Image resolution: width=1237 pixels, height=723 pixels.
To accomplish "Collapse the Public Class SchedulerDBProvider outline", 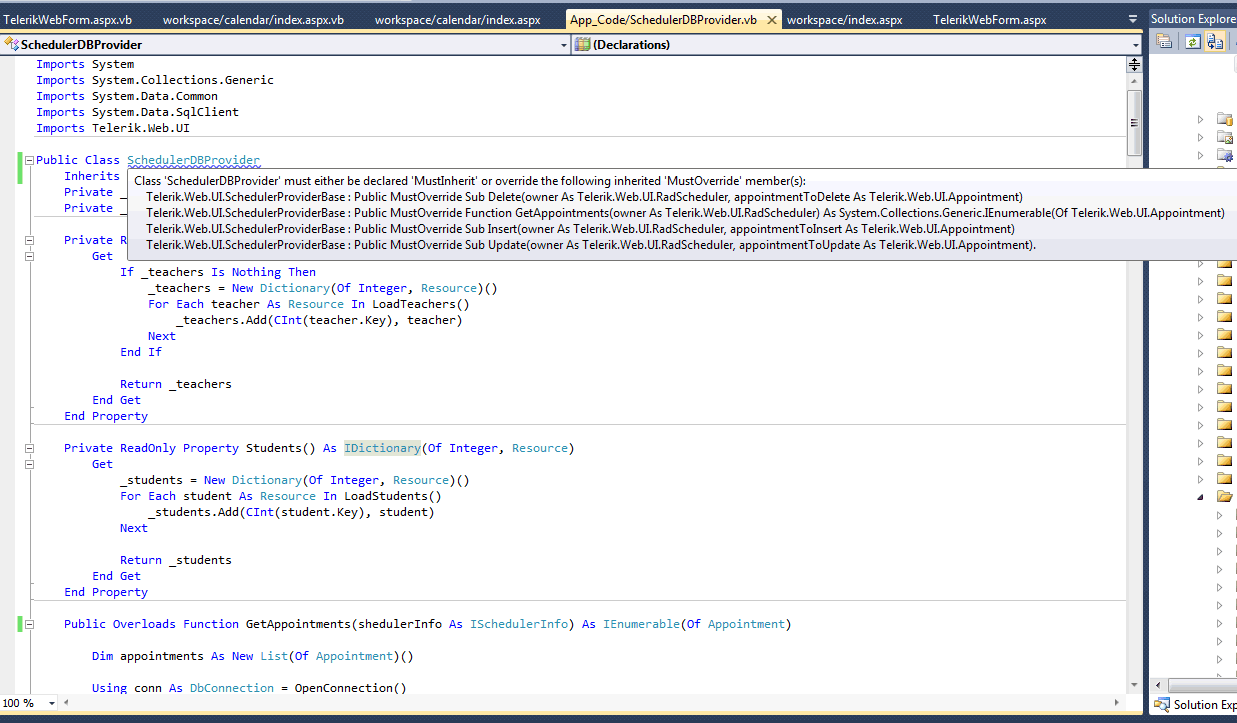I will 29,160.
